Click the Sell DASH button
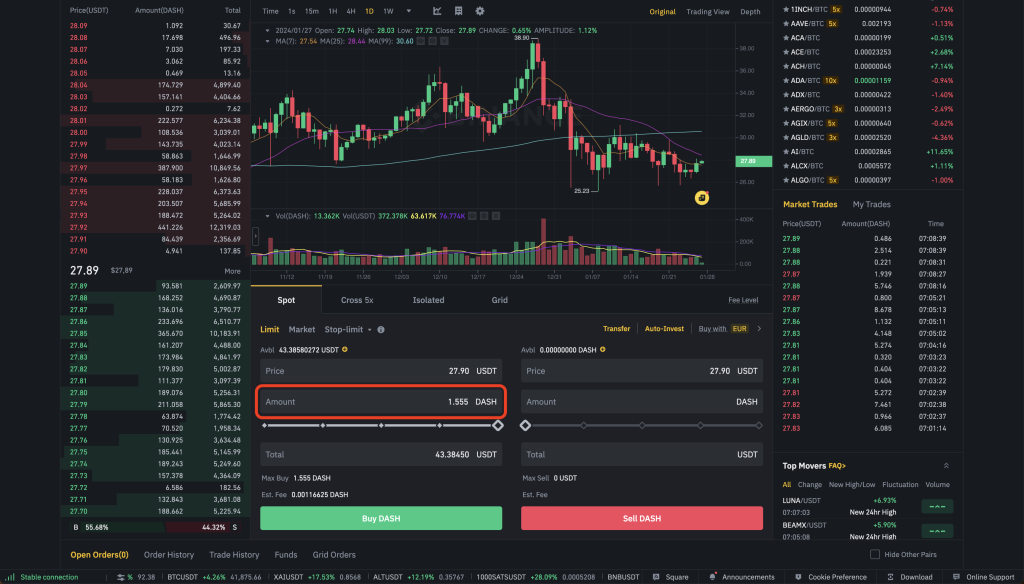 641,518
